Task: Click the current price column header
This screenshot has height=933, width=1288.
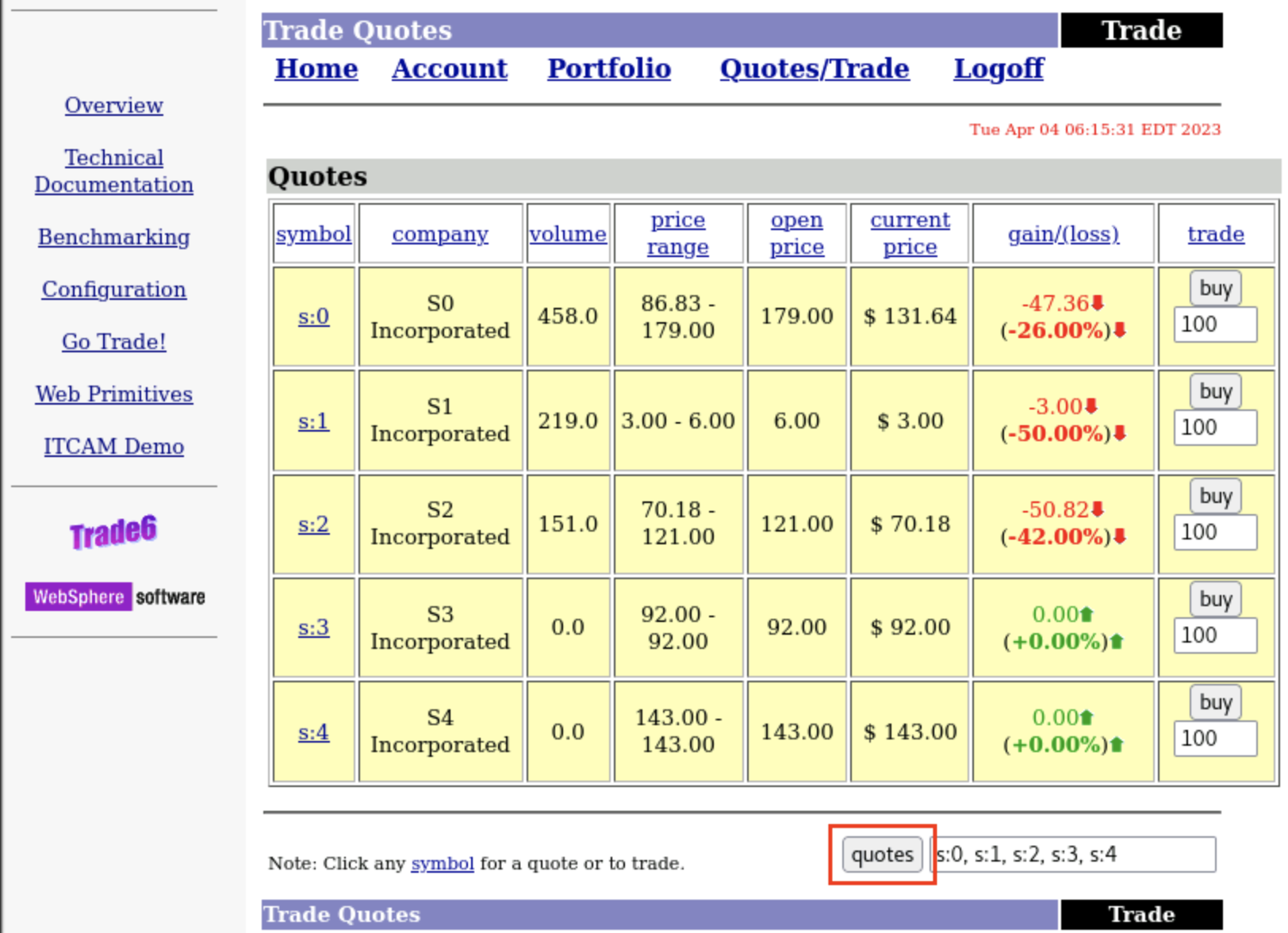Action: click(x=910, y=233)
